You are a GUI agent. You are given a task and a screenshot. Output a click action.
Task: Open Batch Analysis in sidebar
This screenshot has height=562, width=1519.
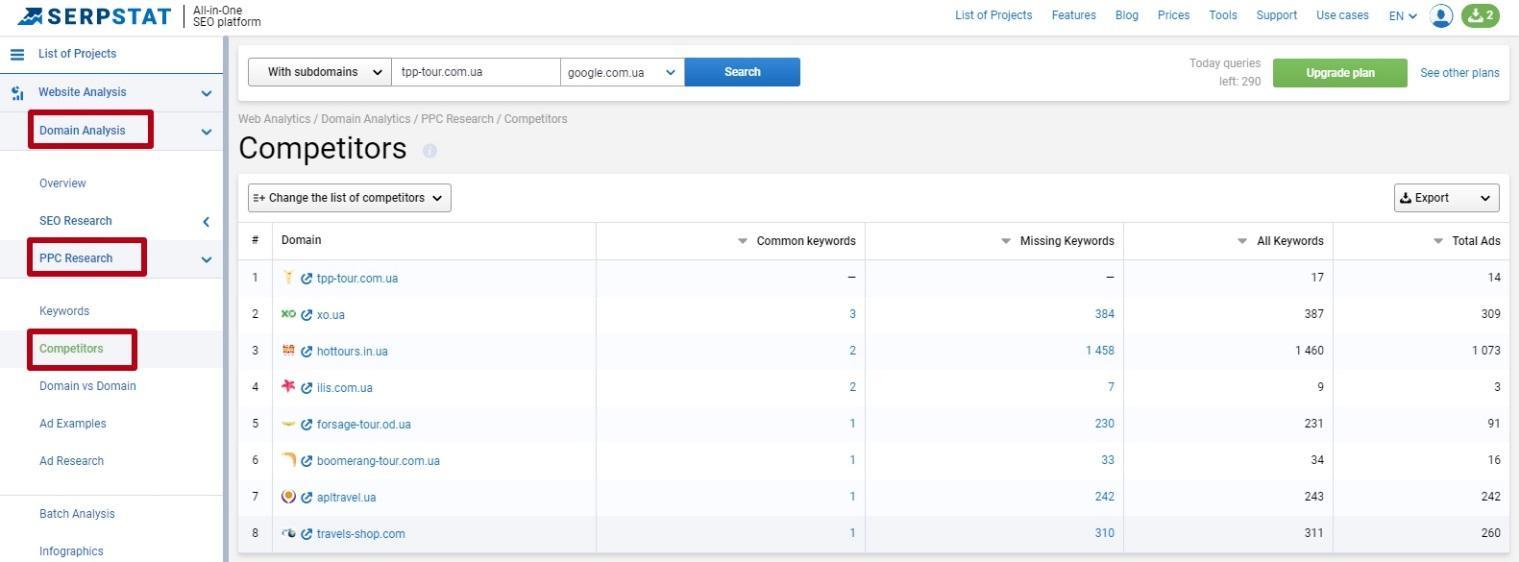(x=77, y=514)
